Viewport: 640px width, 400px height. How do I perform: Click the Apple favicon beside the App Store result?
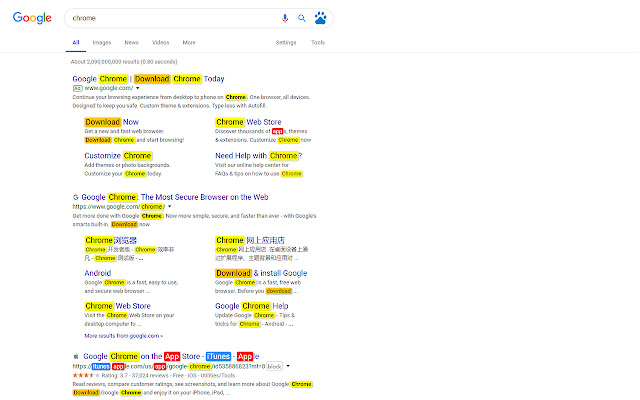(76, 356)
